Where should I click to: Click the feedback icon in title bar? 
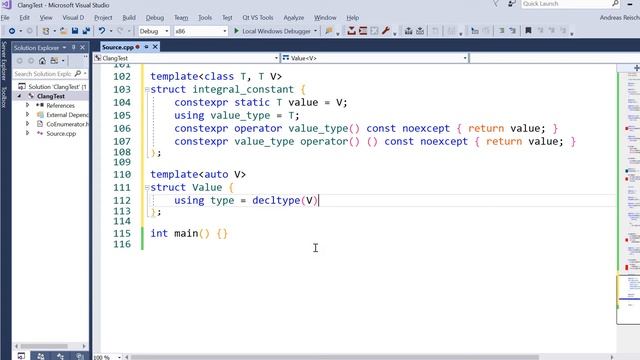[x=511, y=4]
